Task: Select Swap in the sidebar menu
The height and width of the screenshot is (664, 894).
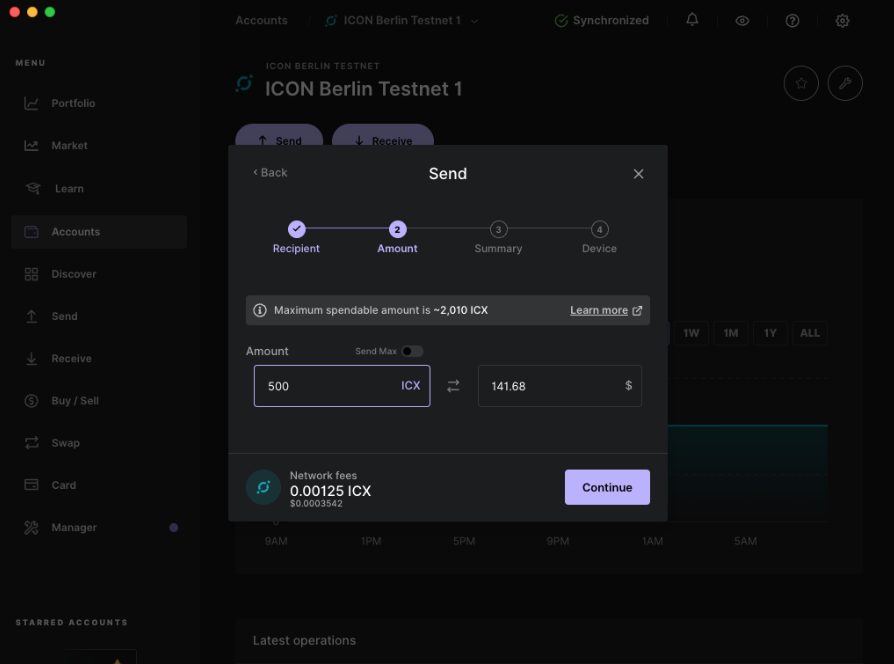Action: coord(65,443)
